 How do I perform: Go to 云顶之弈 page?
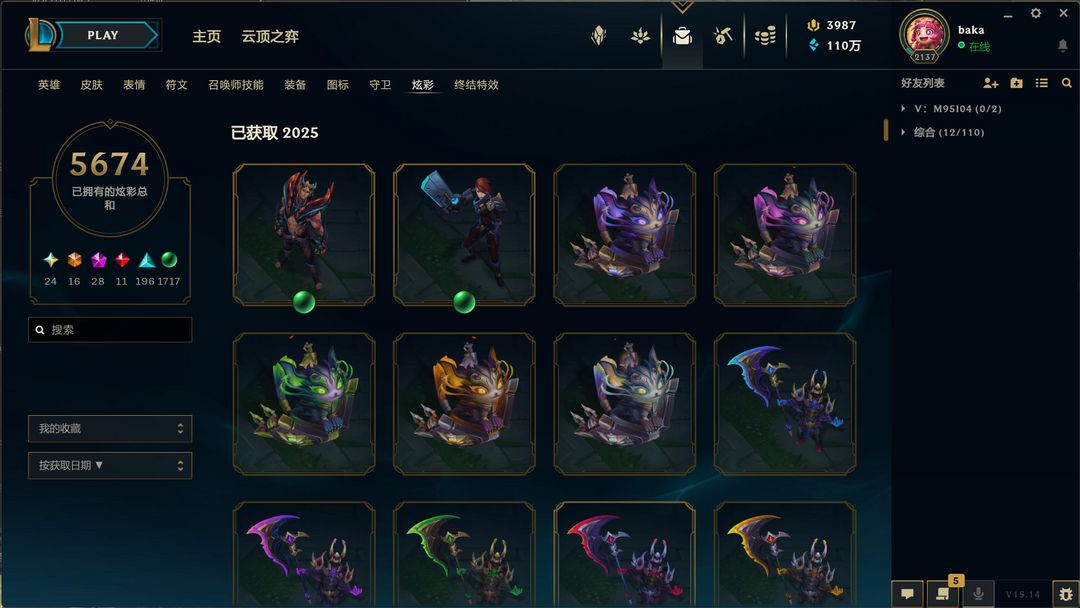tap(270, 36)
